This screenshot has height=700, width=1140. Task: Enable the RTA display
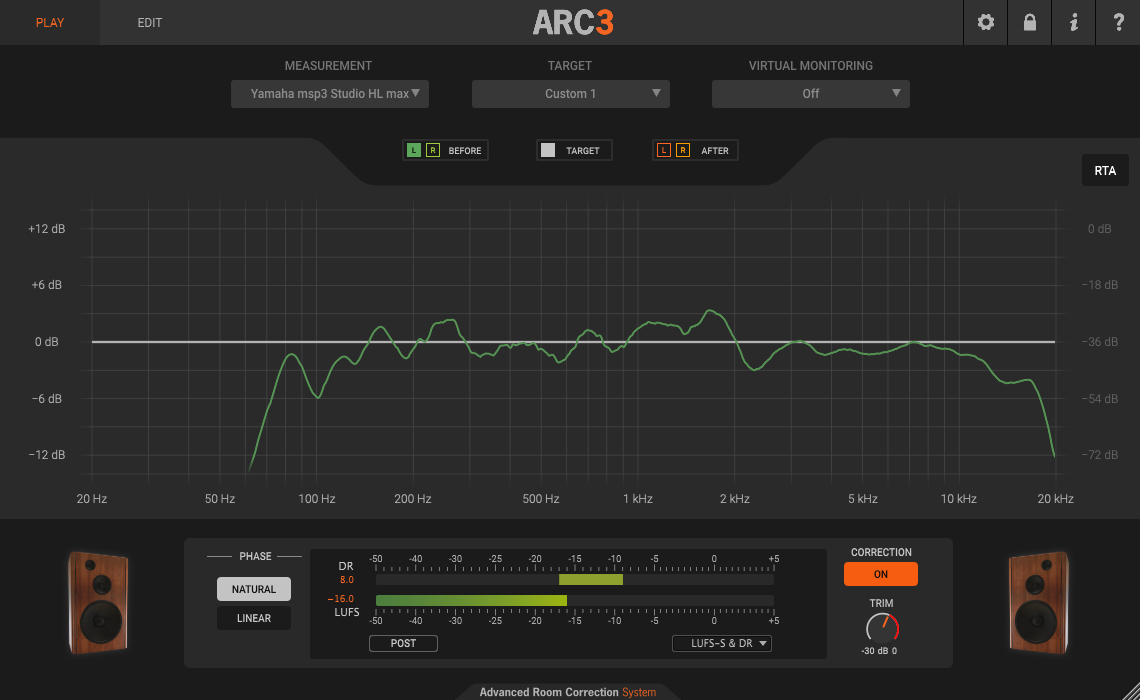1104,170
